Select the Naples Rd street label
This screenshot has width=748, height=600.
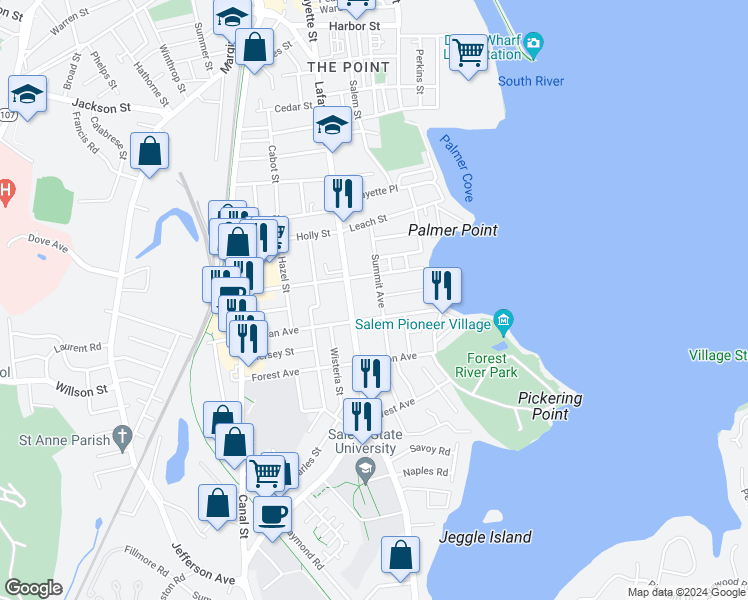(x=426, y=472)
